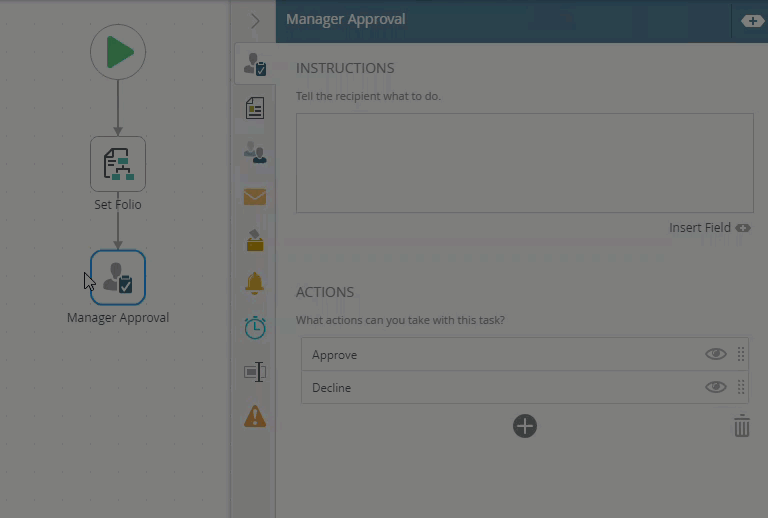Image resolution: width=768 pixels, height=518 pixels.
Task: Click the green Start node on the canvas
Action: [x=118, y=52]
